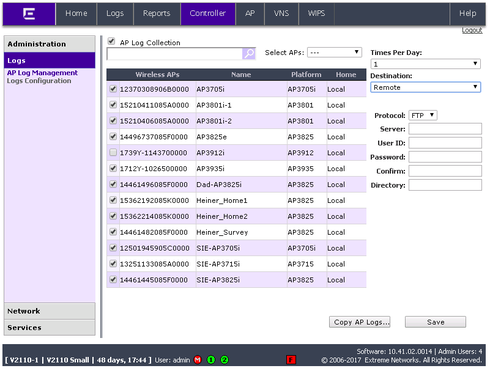Click the Directory input field
This screenshot has height=371, width=490.
point(445,185)
